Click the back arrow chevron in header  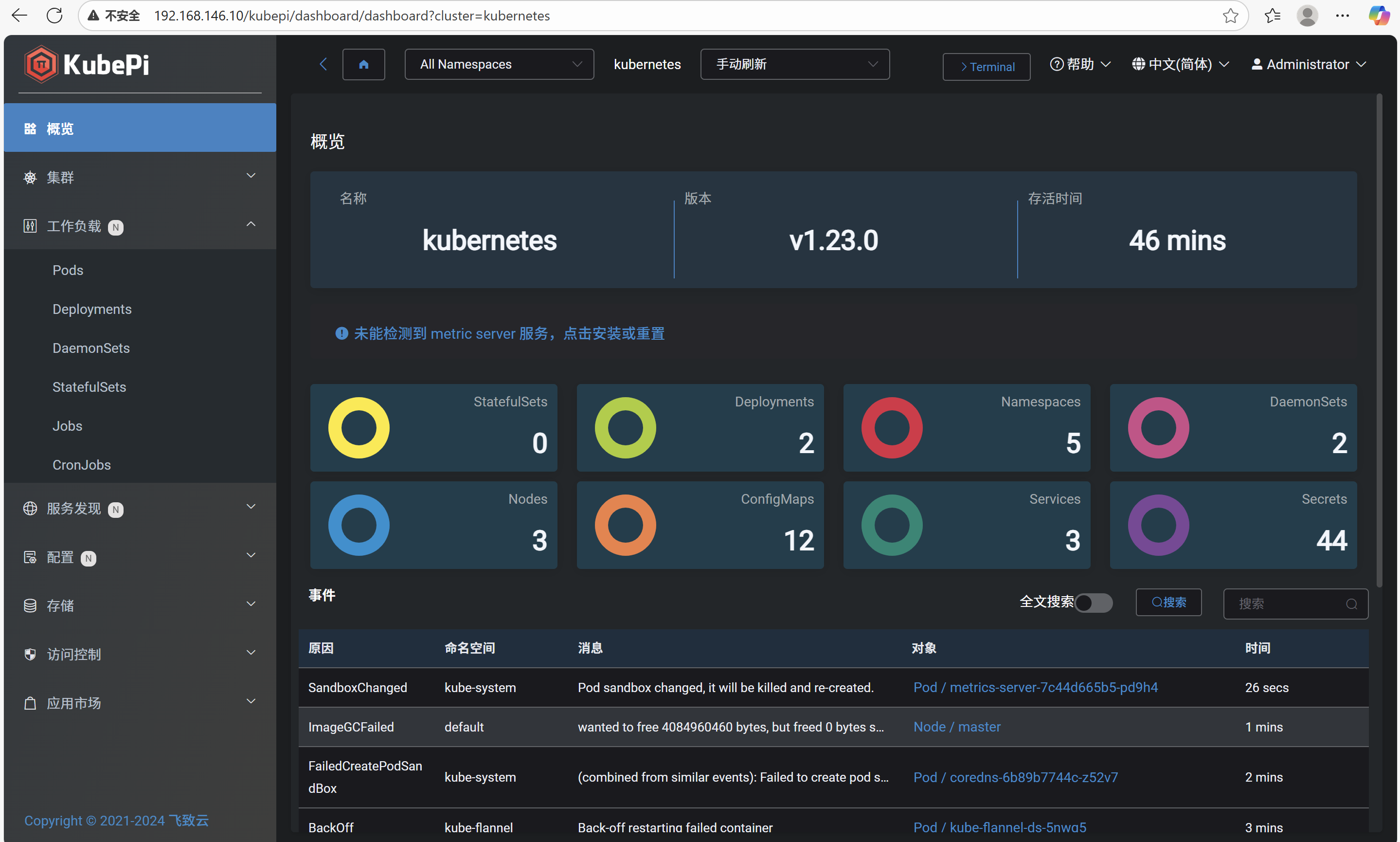point(323,65)
